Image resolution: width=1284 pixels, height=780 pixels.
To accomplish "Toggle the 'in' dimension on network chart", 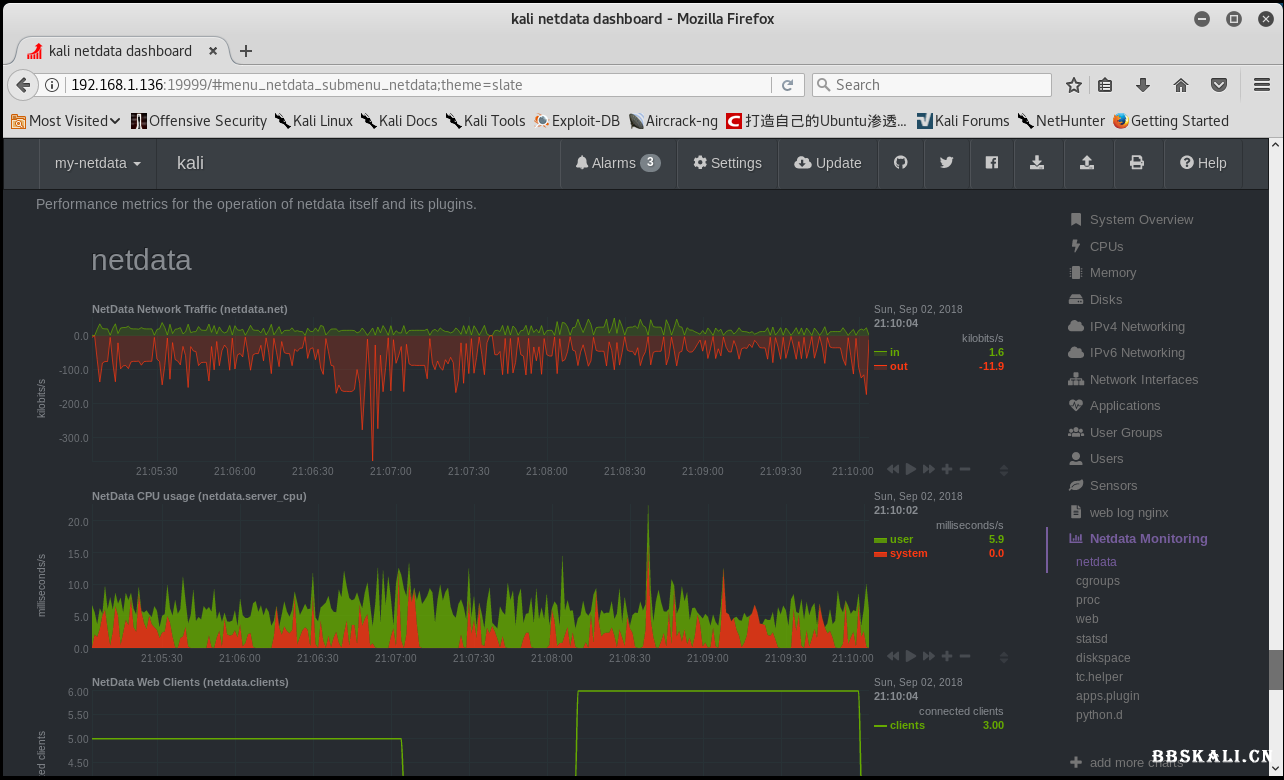I will pyautogui.click(x=894, y=352).
